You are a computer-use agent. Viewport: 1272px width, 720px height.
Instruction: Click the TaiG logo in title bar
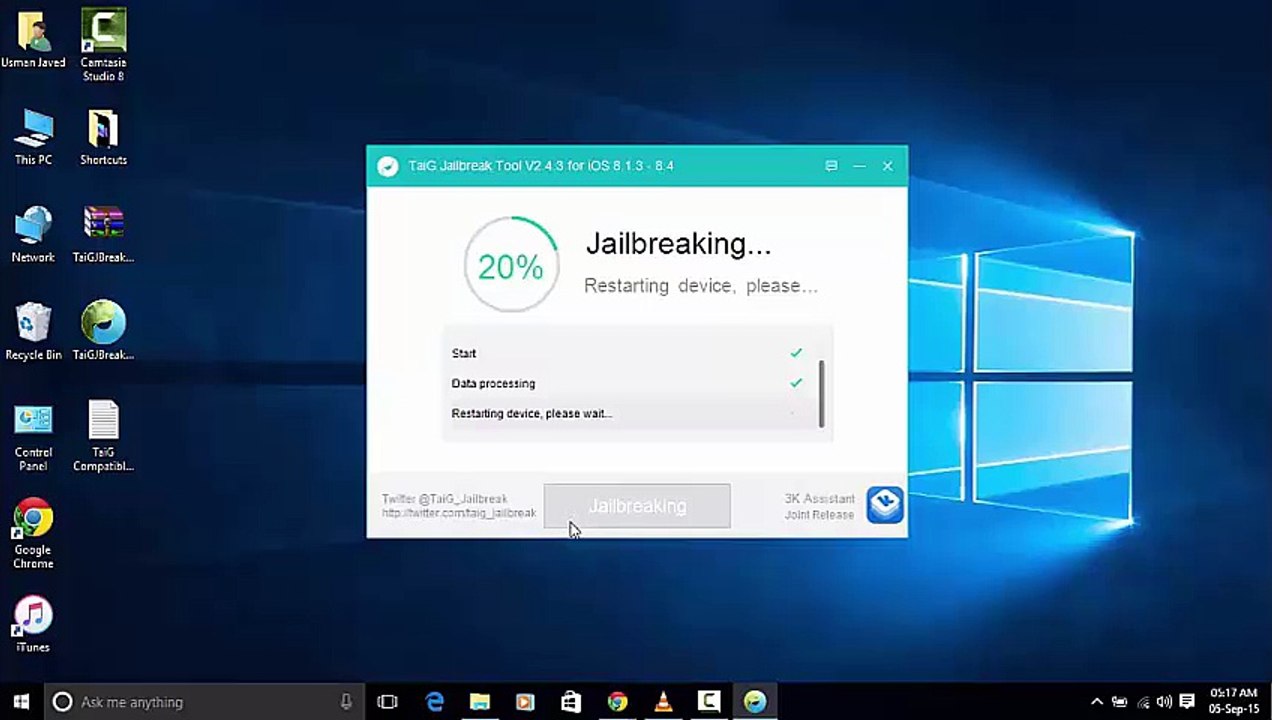tap(387, 166)
